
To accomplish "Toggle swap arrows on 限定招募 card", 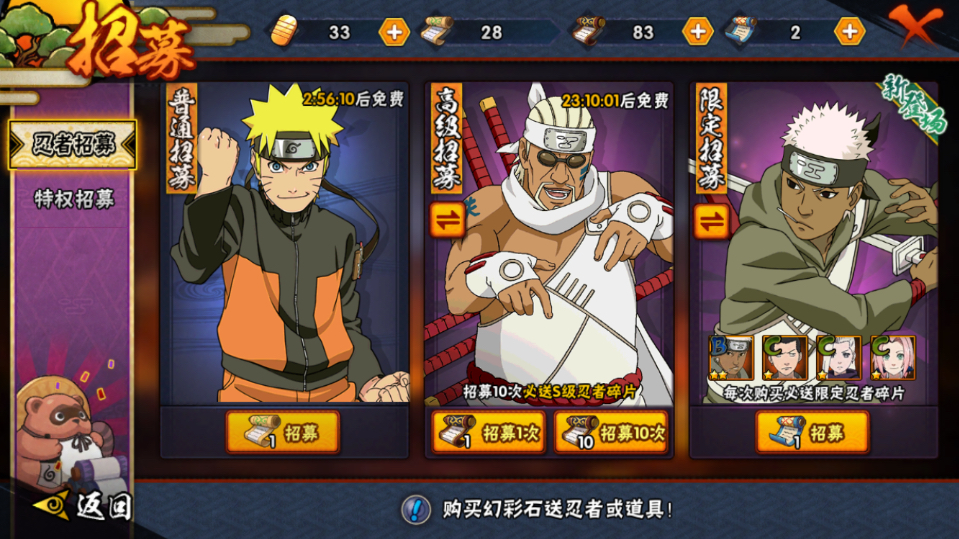I will pos(711,221).
